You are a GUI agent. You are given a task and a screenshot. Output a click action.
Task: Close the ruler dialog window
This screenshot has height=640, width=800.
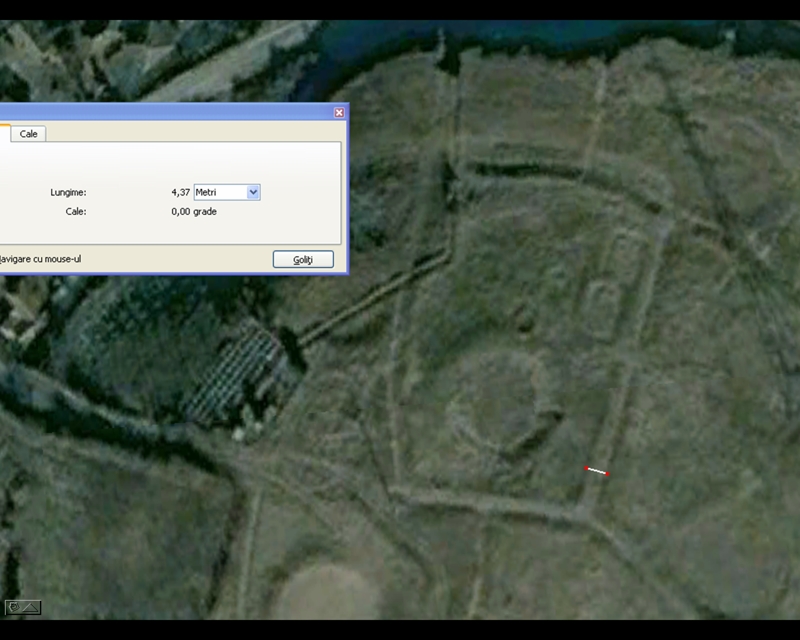[339, 113]
